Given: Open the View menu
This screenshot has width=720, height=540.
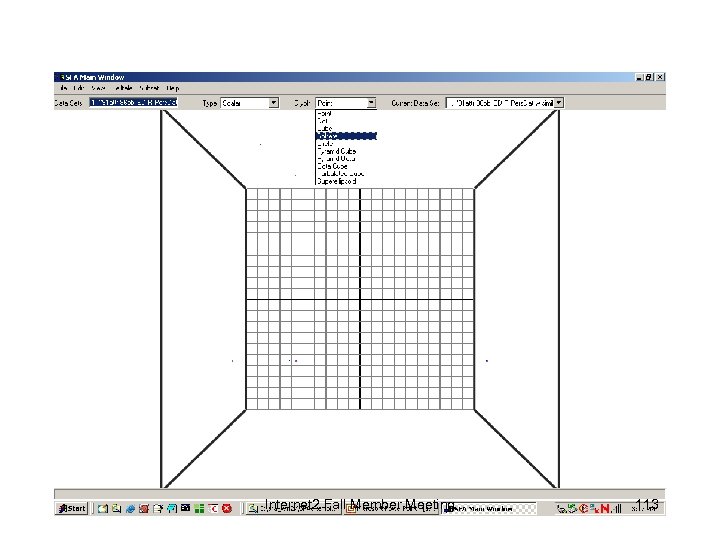Looking at the screenshot, I should (x=98, y=88).
